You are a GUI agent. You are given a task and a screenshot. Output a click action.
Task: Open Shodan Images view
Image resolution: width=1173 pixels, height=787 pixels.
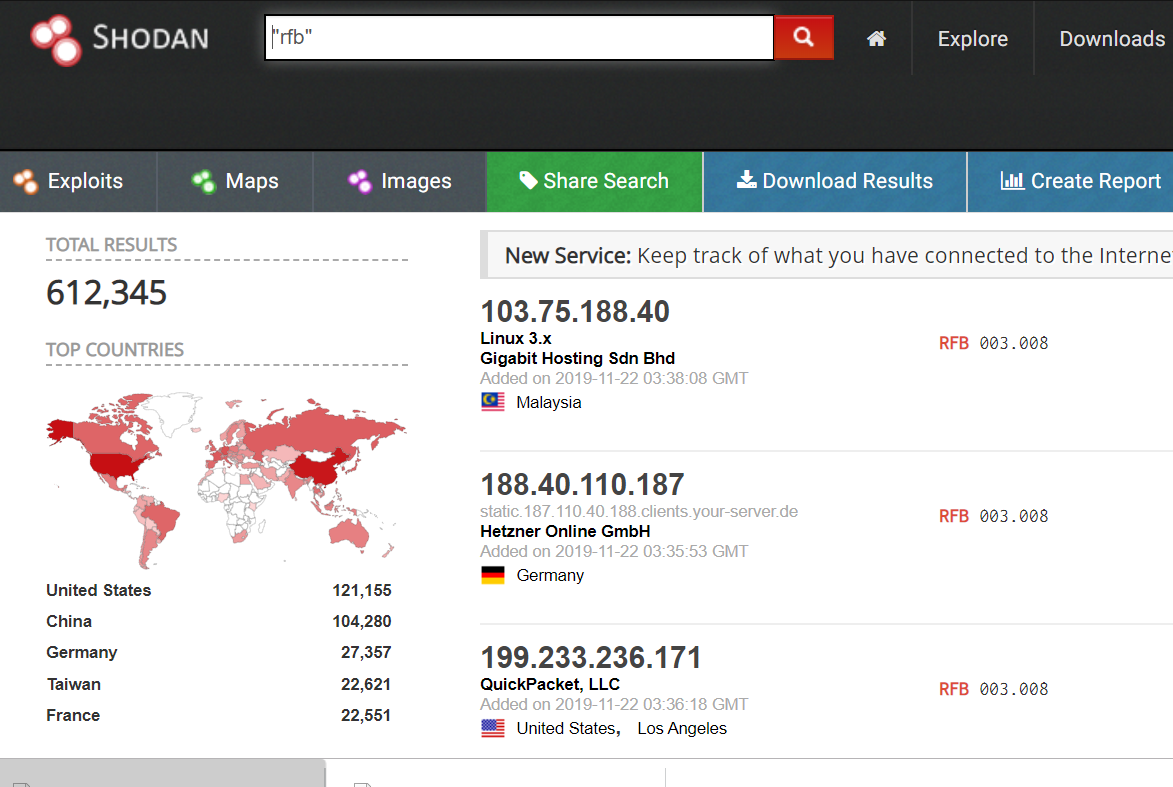coord(400,181)
